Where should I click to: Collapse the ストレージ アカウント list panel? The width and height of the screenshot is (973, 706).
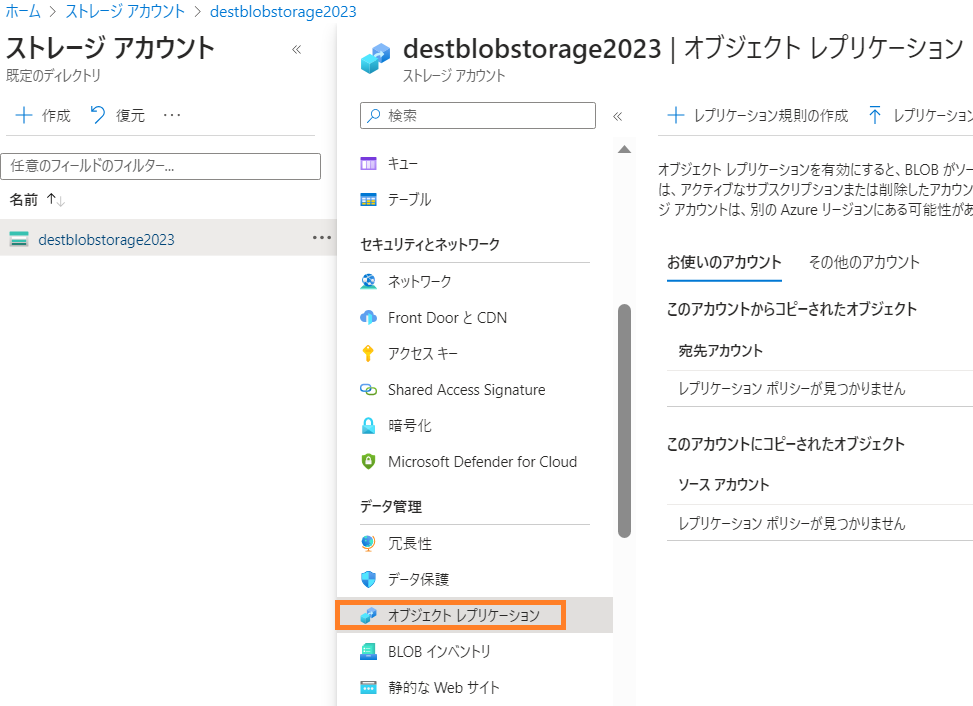(297, 49)
